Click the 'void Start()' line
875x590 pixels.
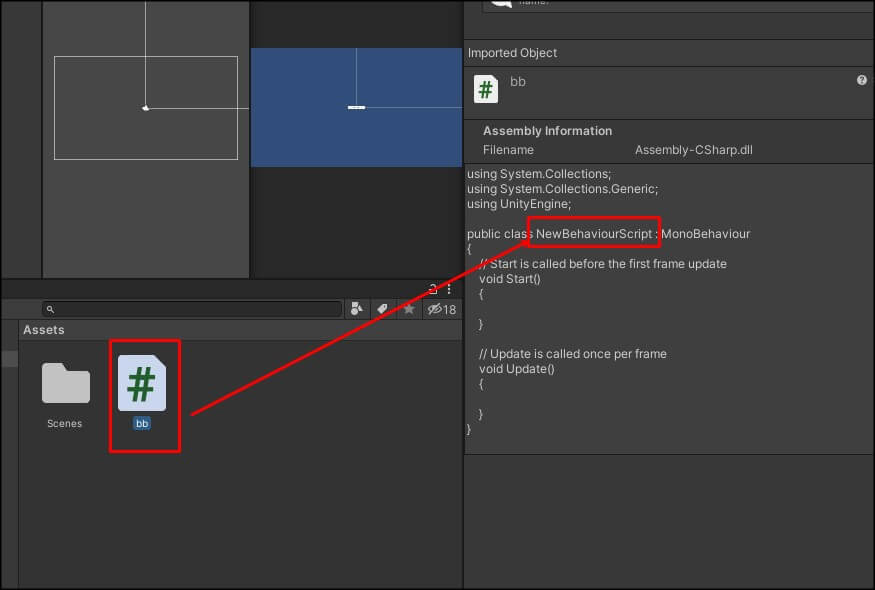tap(510, 279)
